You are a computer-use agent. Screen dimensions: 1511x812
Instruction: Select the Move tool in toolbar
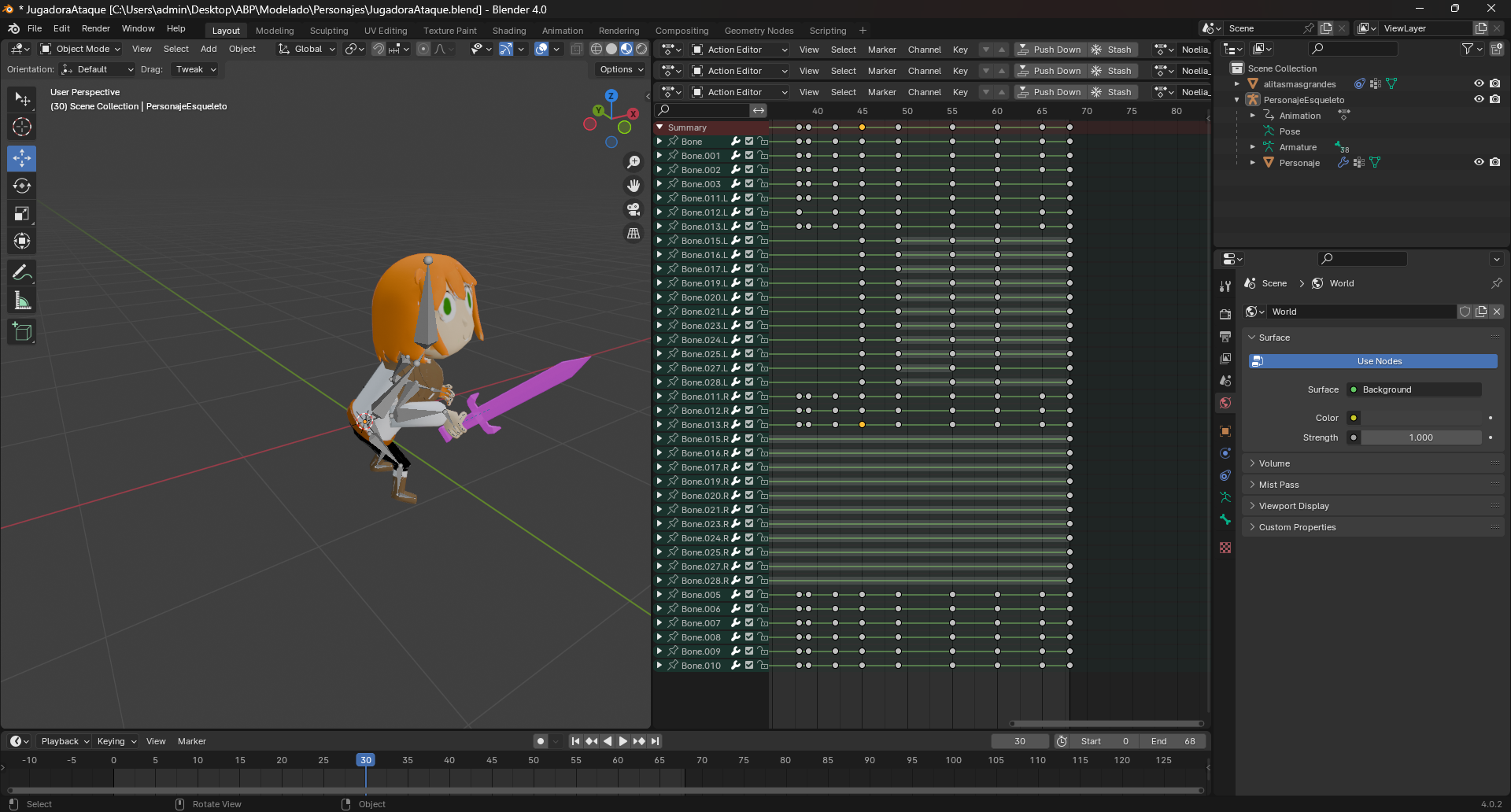(22, 158)
